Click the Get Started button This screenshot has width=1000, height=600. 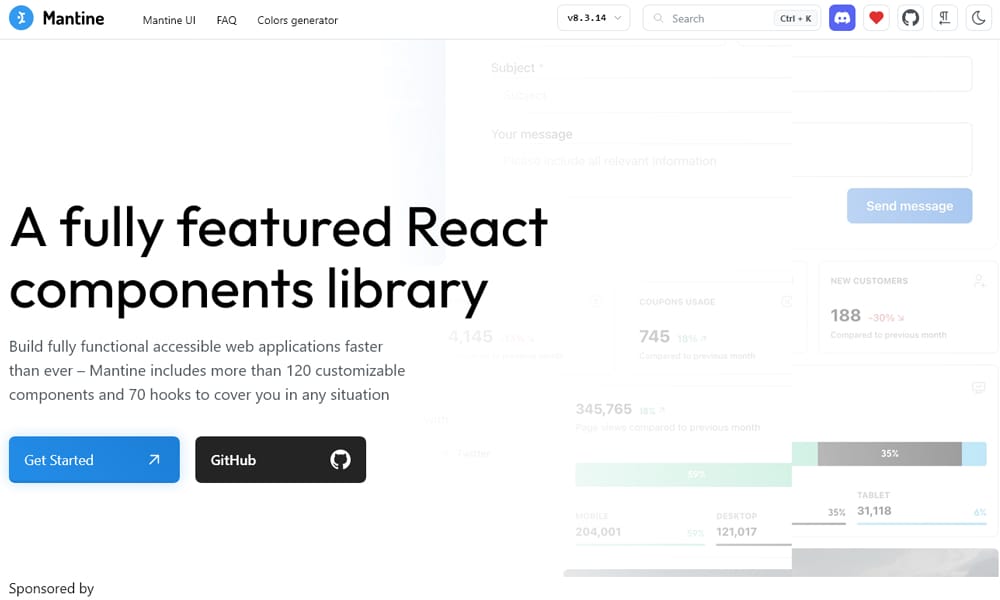coord(94,460)
